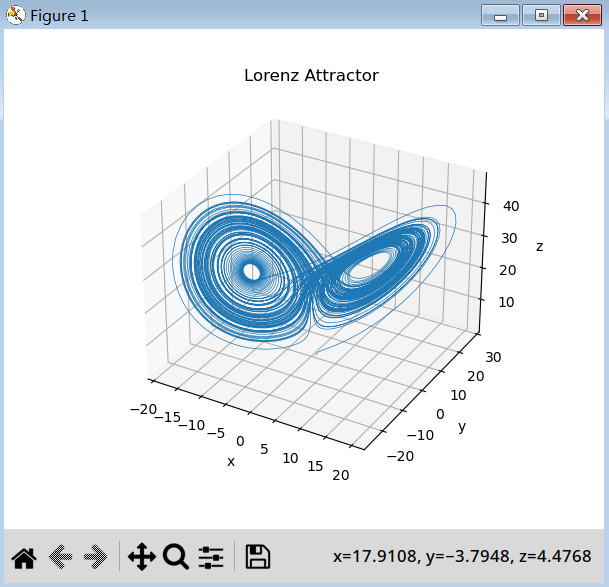Click the z axis label
Screen dimensions: 609x587
(539, 246)
